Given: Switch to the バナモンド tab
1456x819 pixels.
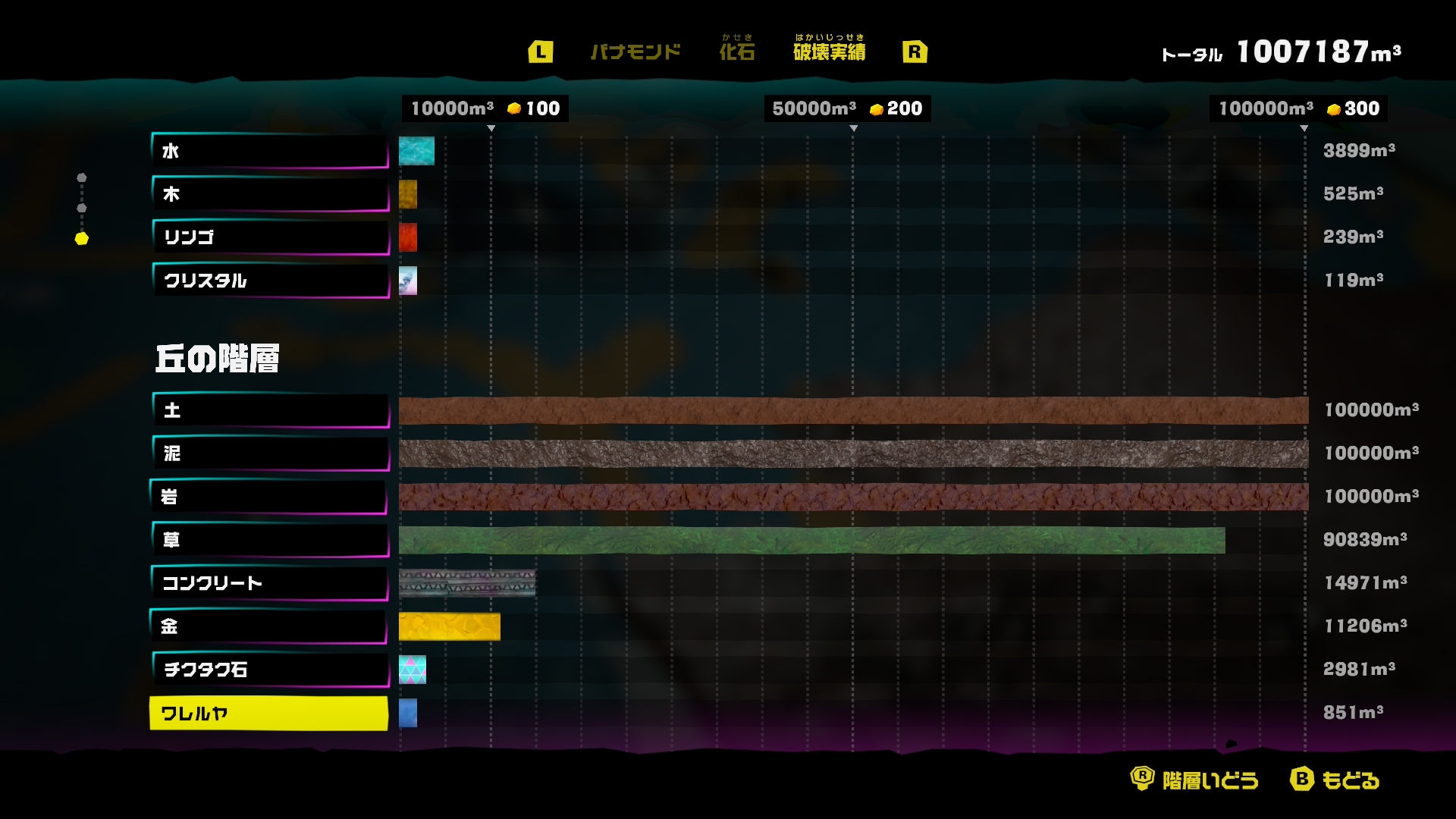Looking at the screenshot, I should [x=635, y=52].
